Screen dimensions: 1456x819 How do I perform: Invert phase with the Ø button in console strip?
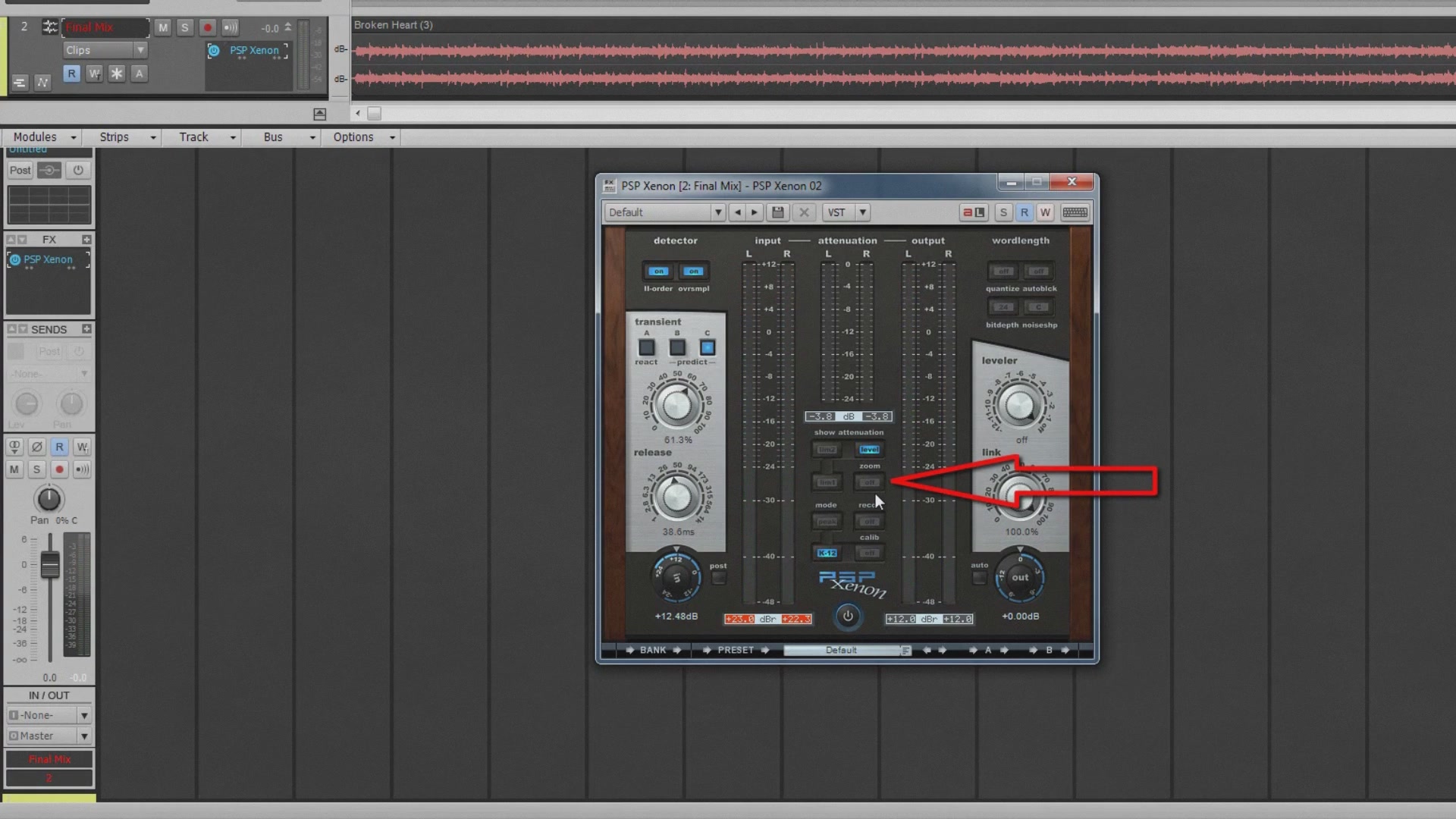[x=36, y=447]
